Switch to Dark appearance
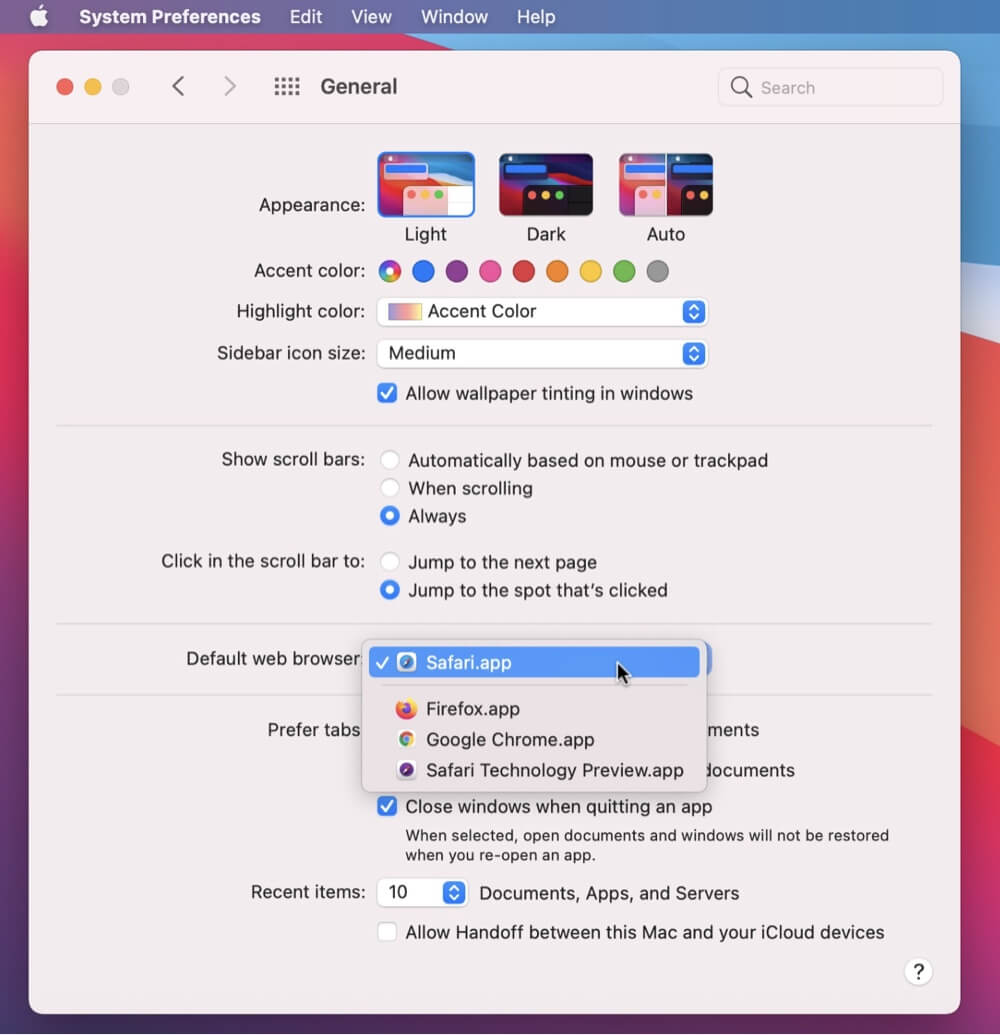The height and width of the screenshot is (1035, 1000). (546, 183)
